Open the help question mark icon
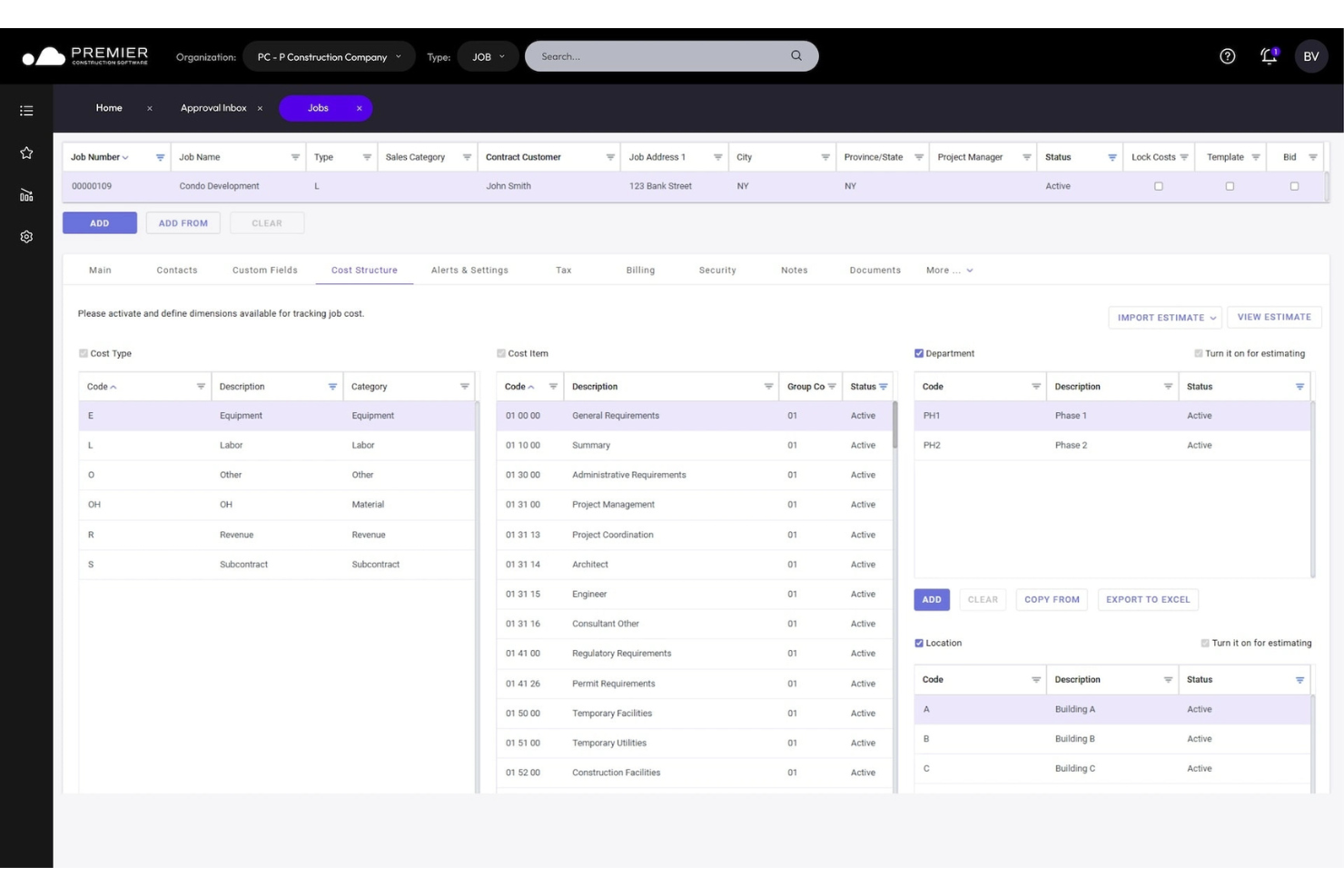The image size is (1344, 896). [1227, 56]
